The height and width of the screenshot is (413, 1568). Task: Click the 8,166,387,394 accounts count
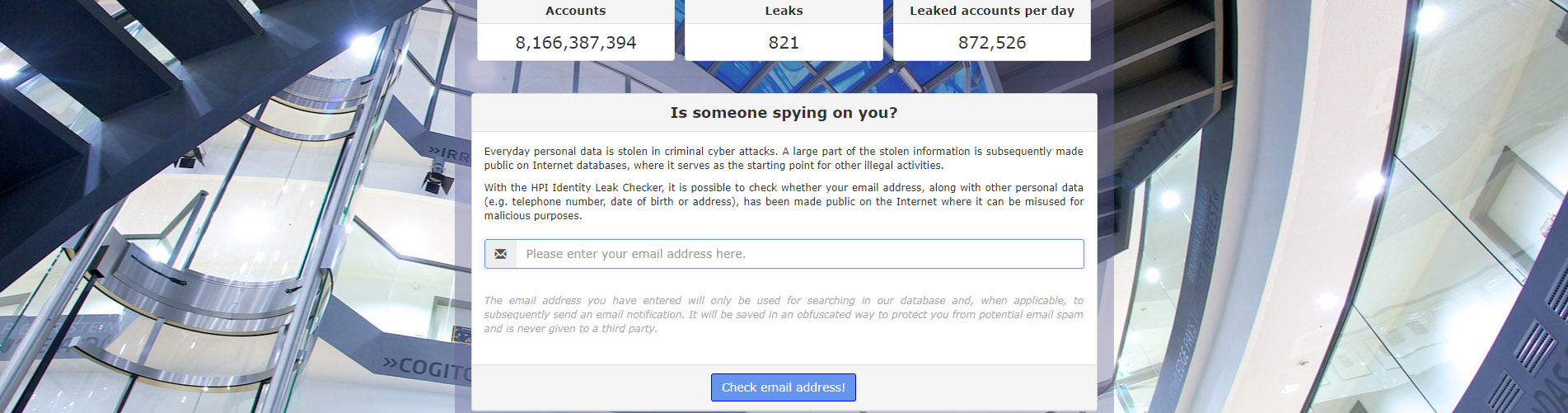click(x=576, y=43)
